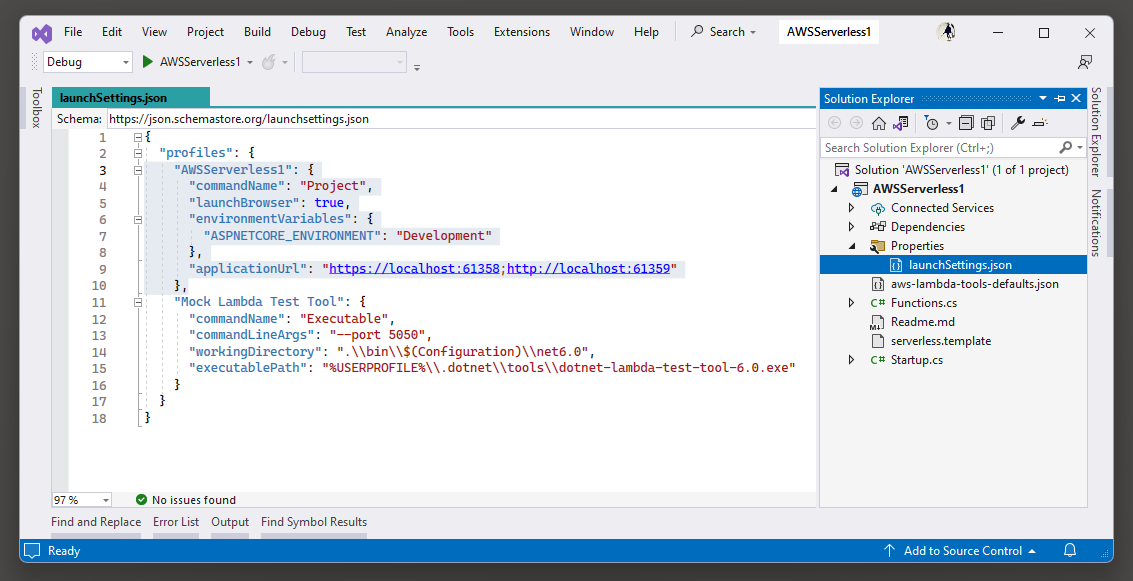Collapse the "environmentVariables" block on line 6

137,219
